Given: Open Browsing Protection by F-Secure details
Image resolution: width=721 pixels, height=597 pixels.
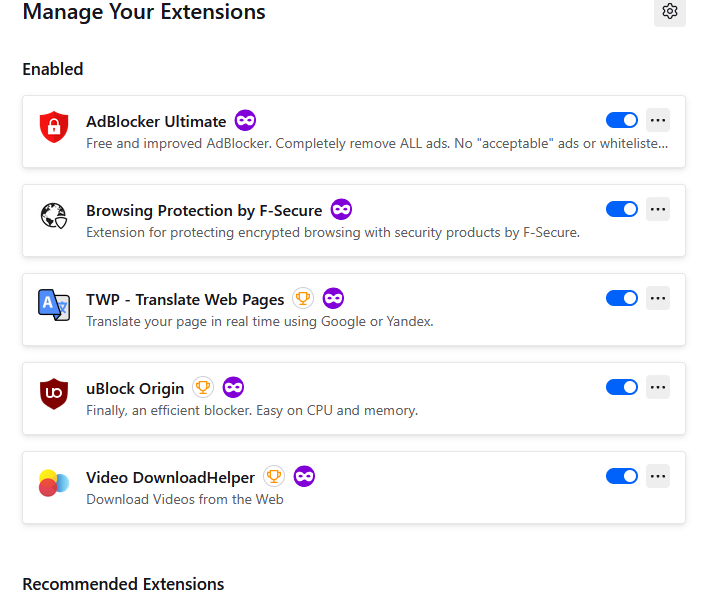Looking at the screenshot, I should click(204, 211).
